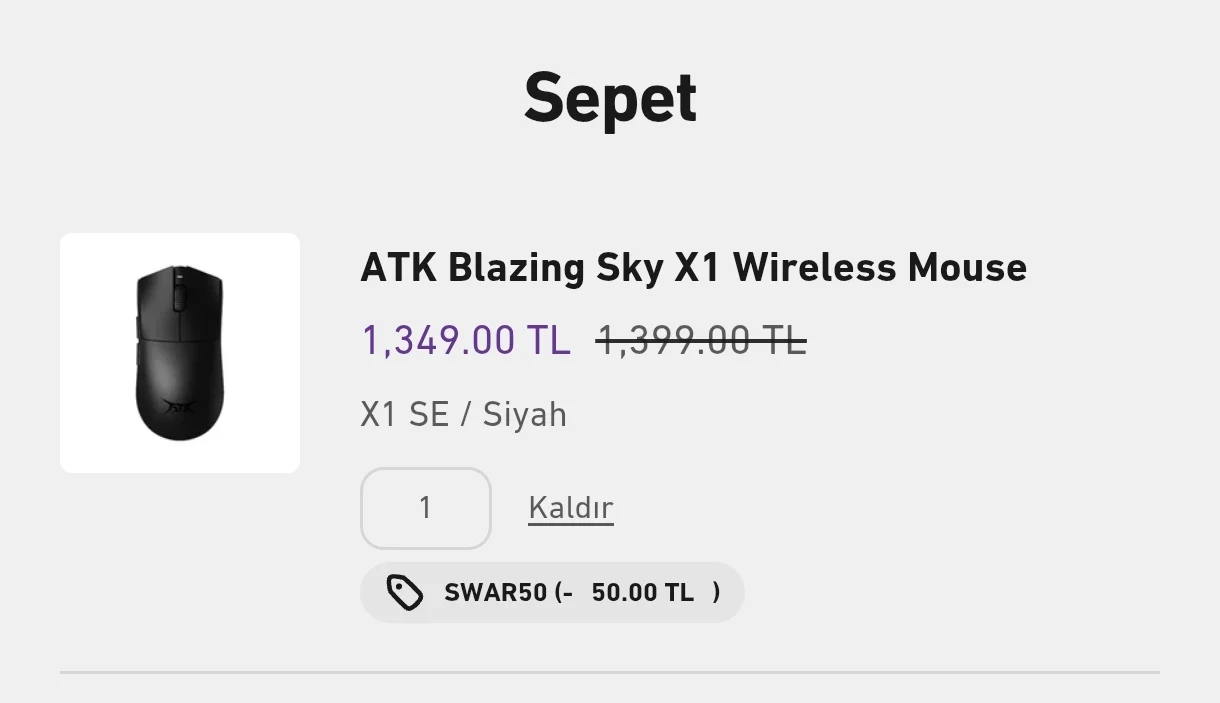The width and height of the screenshot is (1220, 703).
Task: Click the ATK logo on the mouse image
Action: tap(180, 407)
